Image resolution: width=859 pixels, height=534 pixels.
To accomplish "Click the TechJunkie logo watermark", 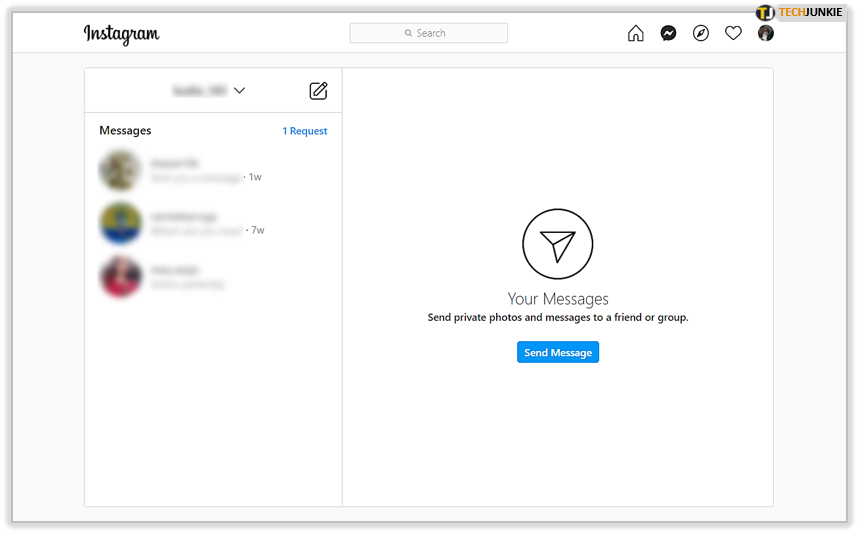I will pos(799,12).
